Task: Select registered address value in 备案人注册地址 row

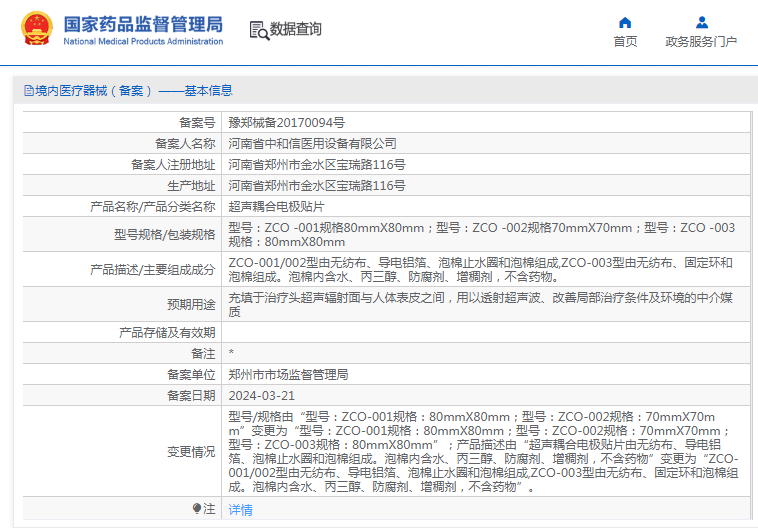Action: point(317,165)
